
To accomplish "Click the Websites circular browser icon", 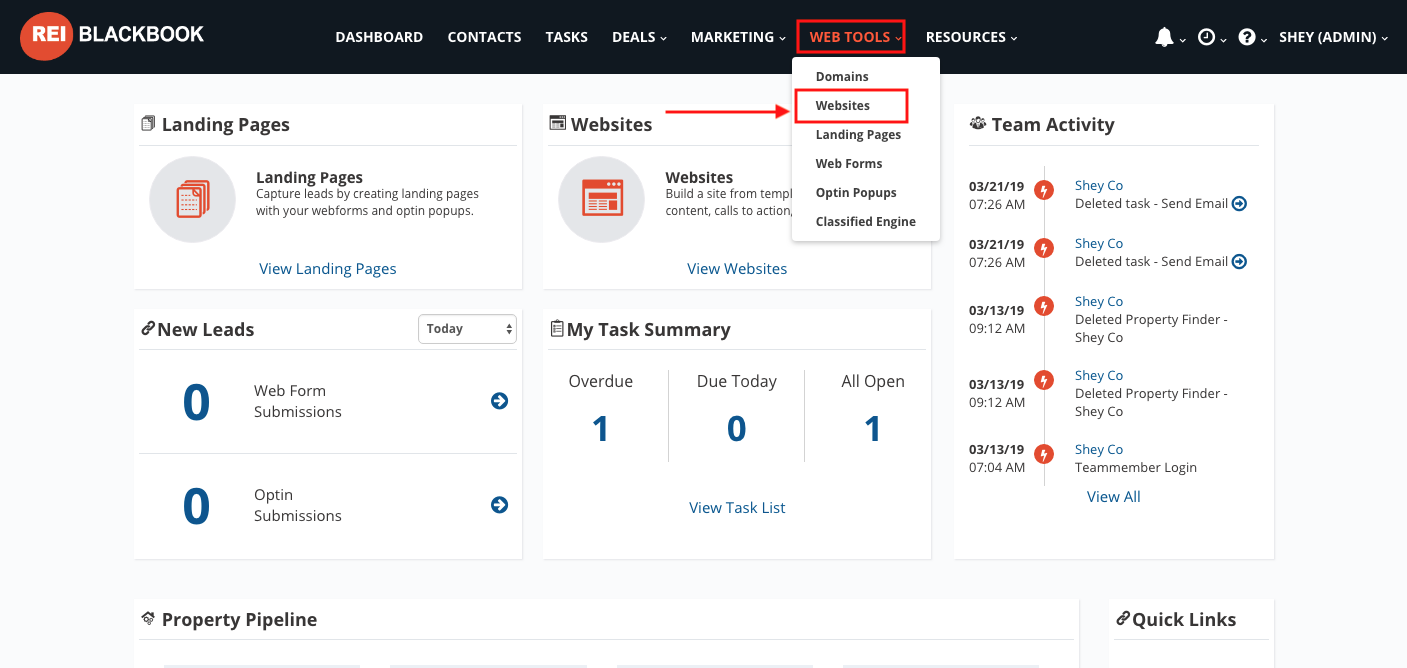I will click(601, 200).
